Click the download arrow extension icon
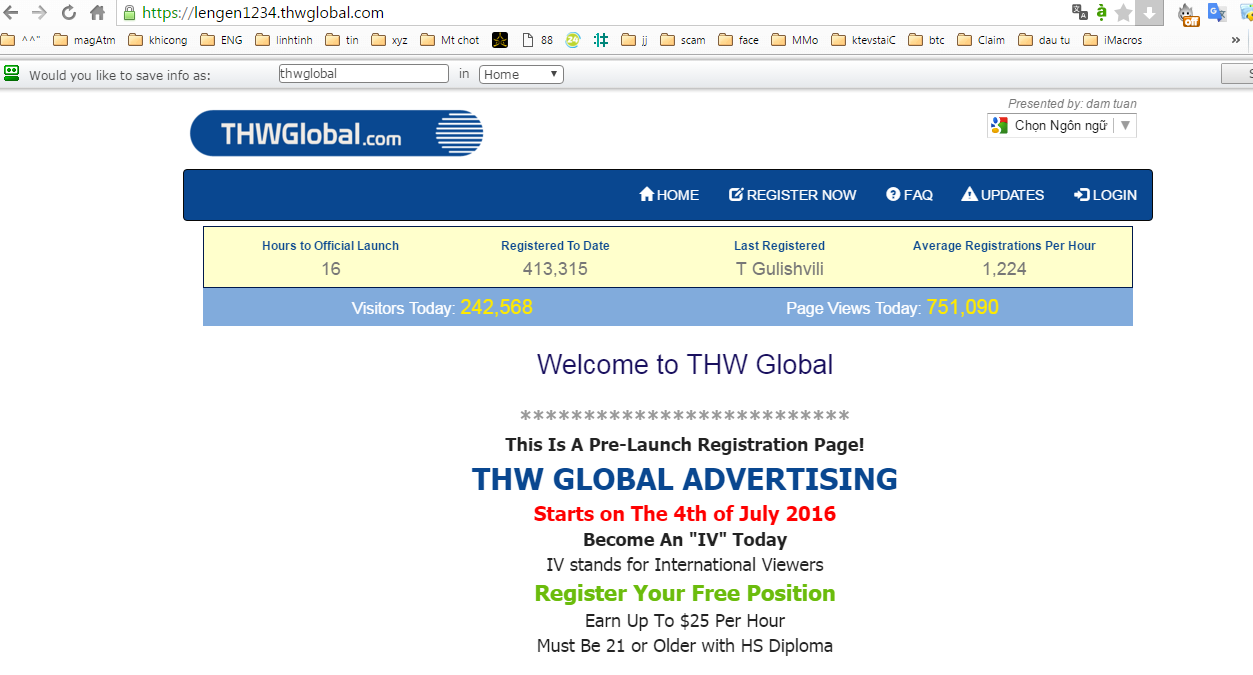The height and width of the screenshot is (675, 1253). [x=1150, y=13]
